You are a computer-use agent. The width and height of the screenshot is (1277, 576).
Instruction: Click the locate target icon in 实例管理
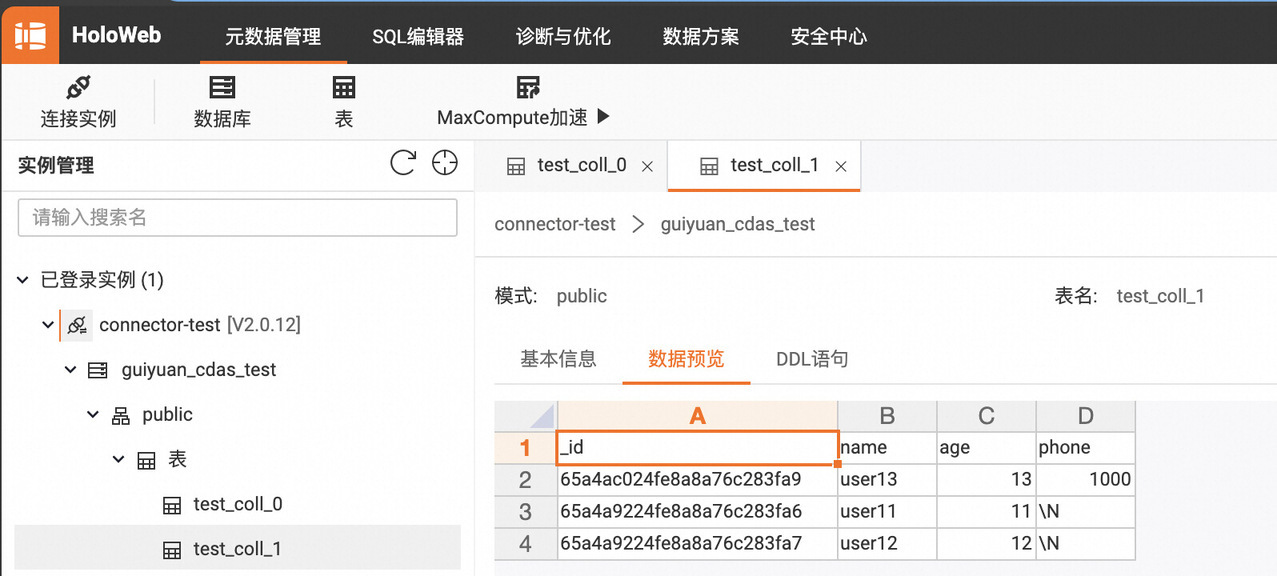pyautogui.click(x=444, y=163)
